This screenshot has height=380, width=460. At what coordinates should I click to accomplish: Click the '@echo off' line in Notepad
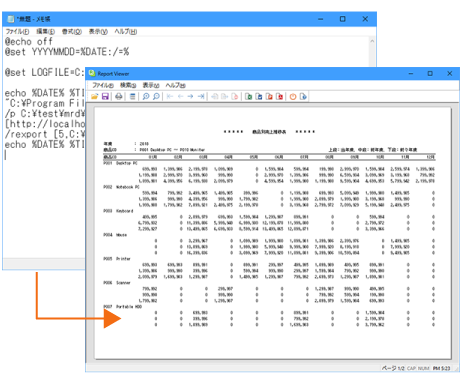pyautogui.click(x=29, y=42)
